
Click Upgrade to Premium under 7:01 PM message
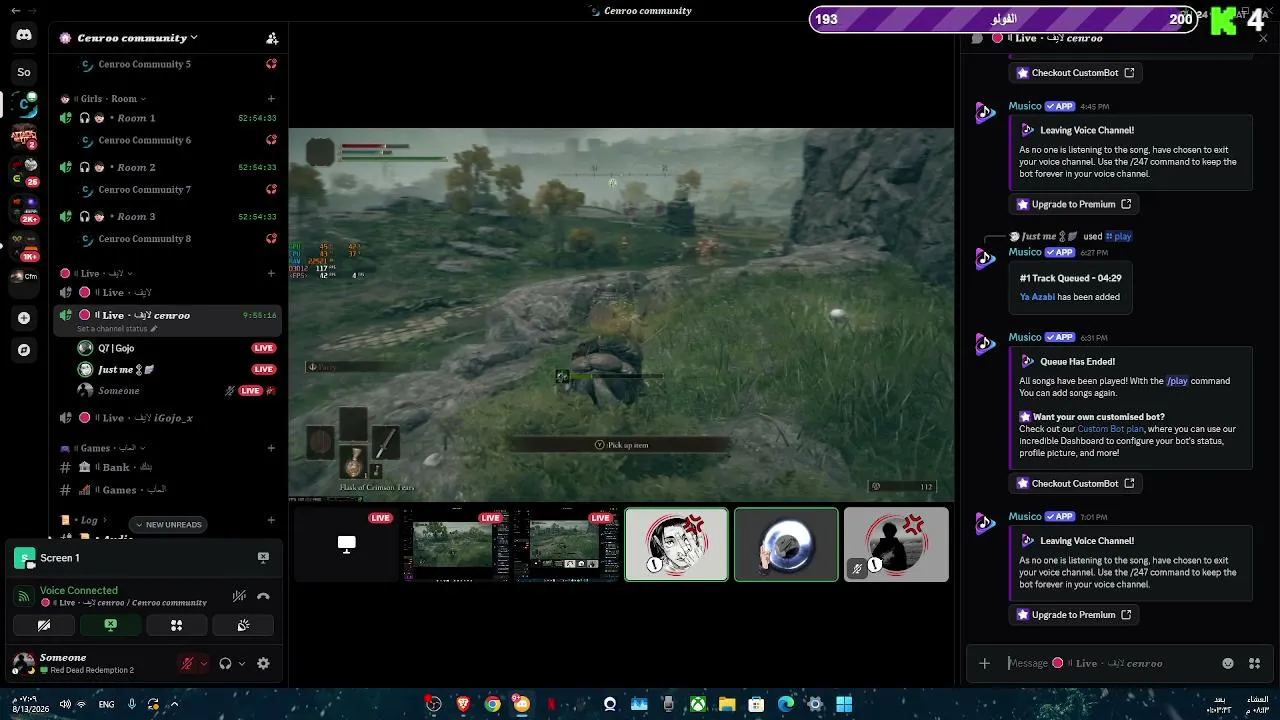click(1073, 615)
